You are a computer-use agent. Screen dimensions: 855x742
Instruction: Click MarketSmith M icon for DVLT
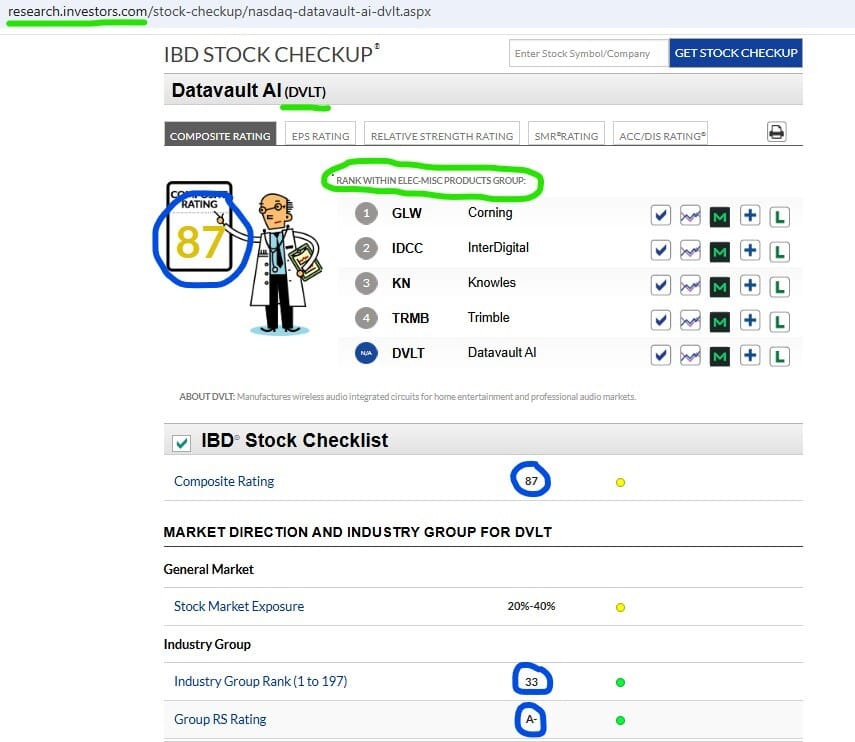point(720,357)
